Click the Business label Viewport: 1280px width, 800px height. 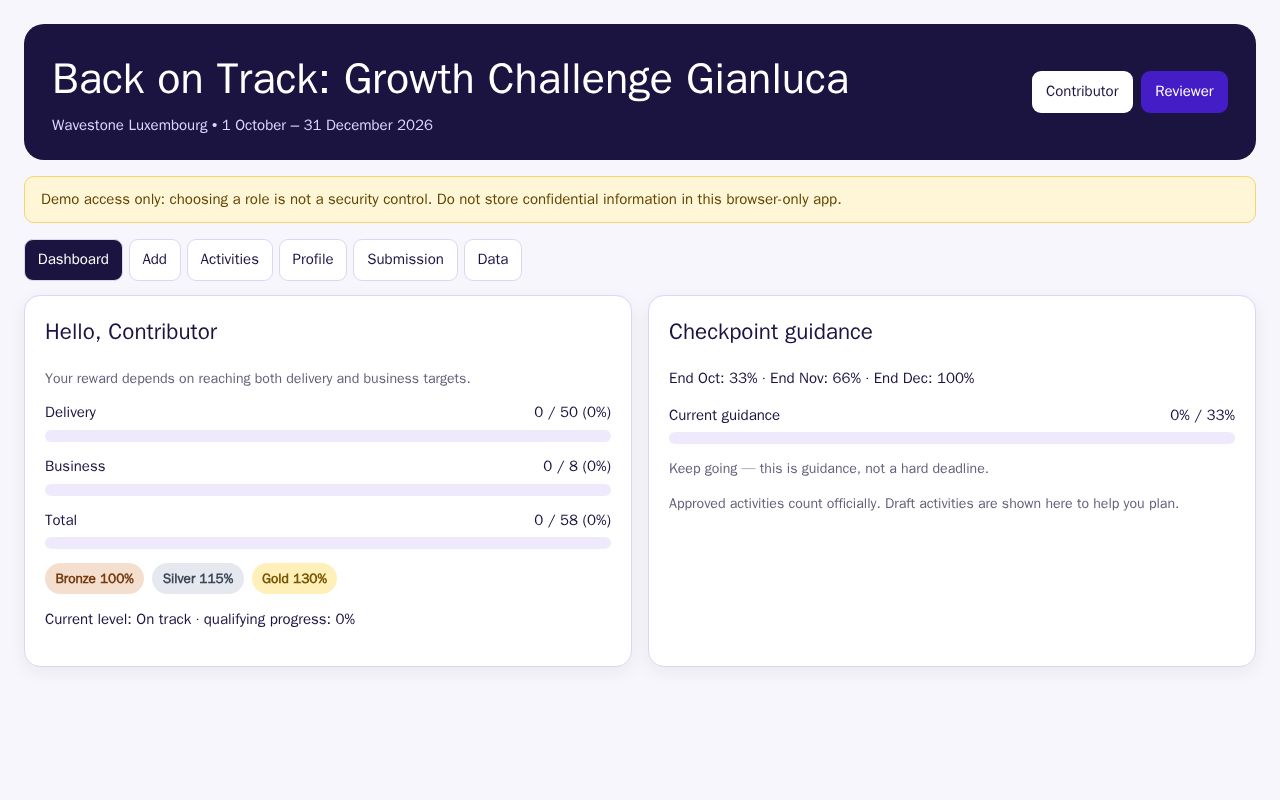pos(75,467)
